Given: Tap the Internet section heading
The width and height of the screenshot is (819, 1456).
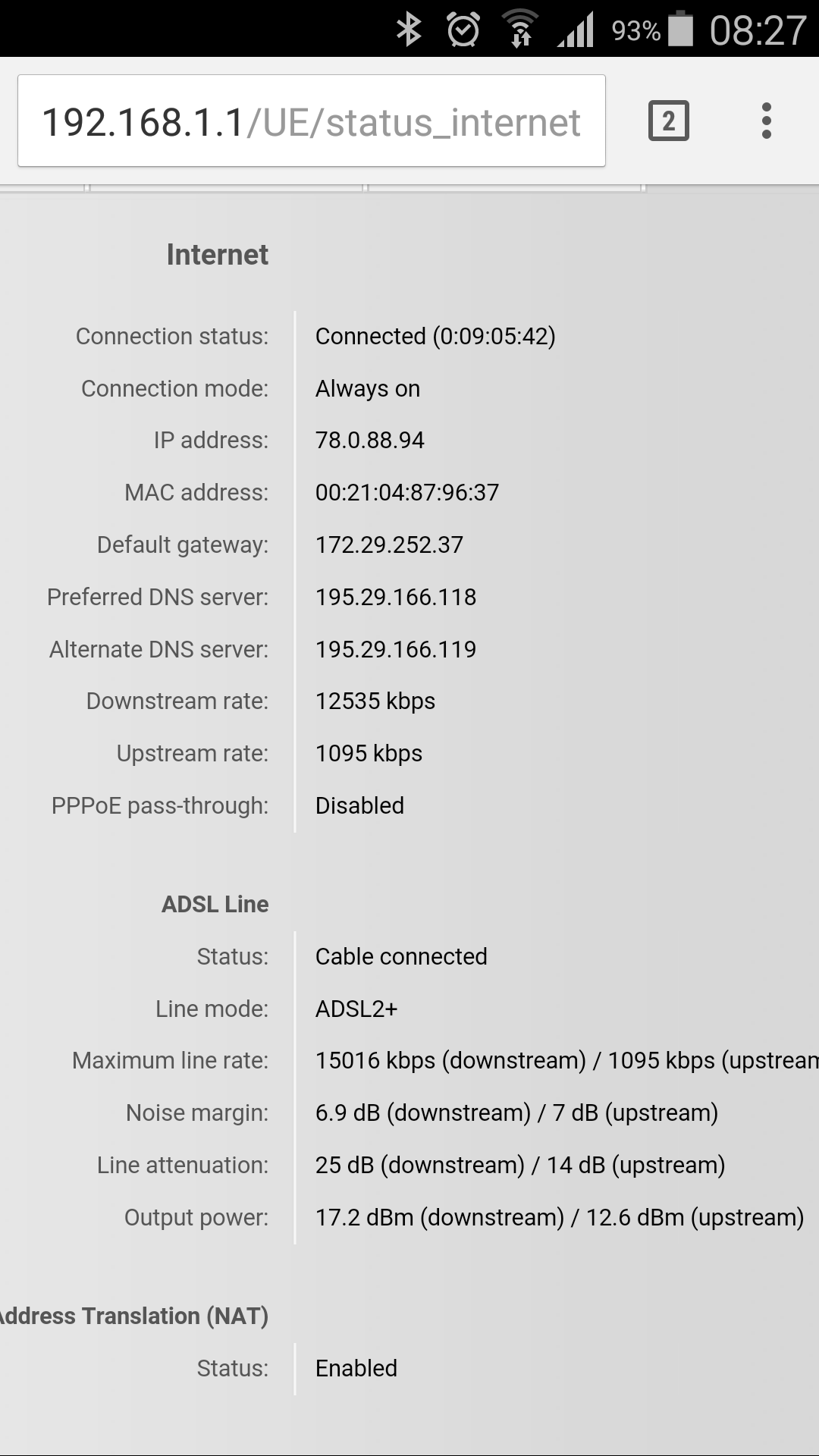Looking at the screenshot, I should click(217, 255).
